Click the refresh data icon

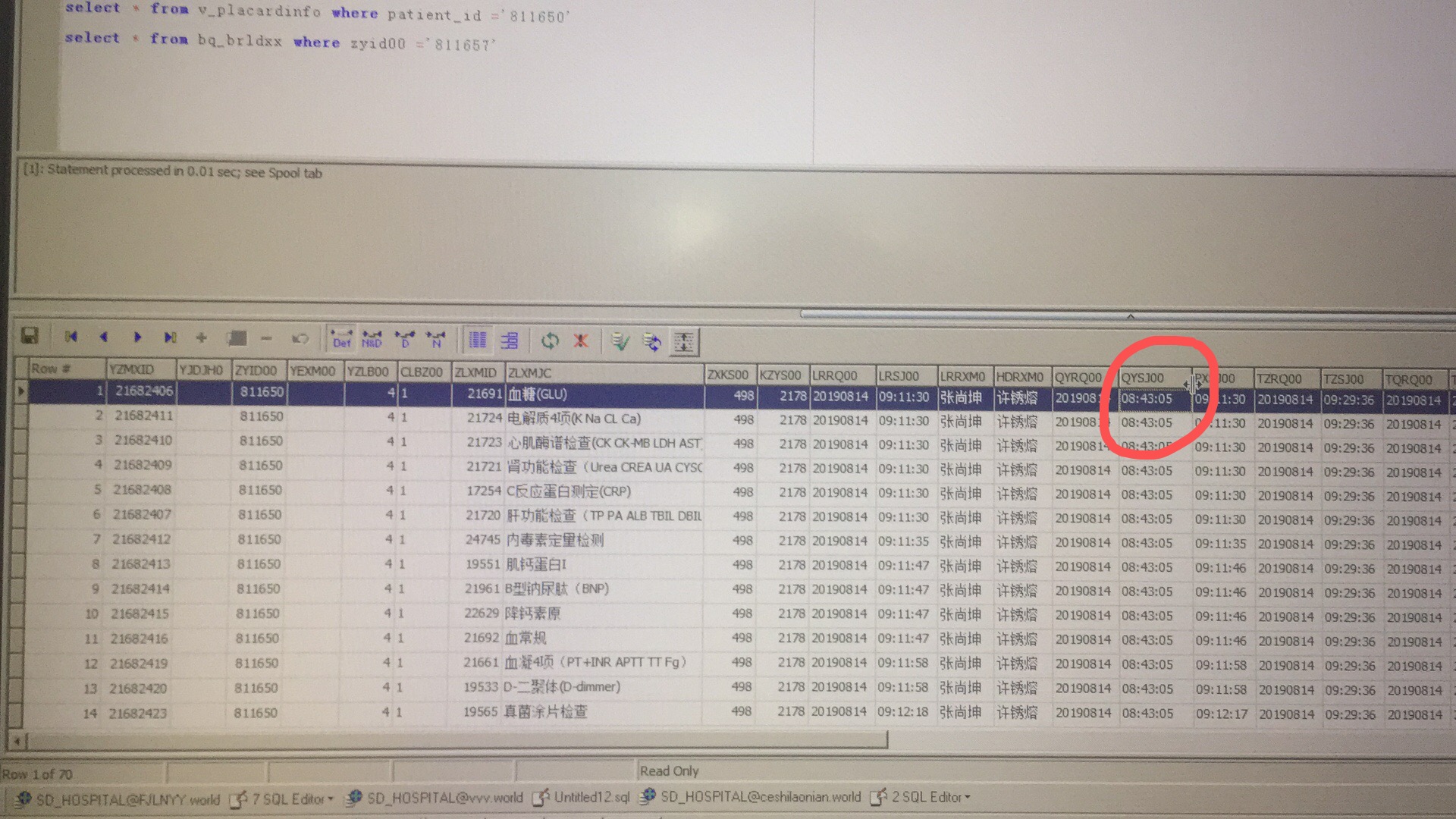pos(550,340)
